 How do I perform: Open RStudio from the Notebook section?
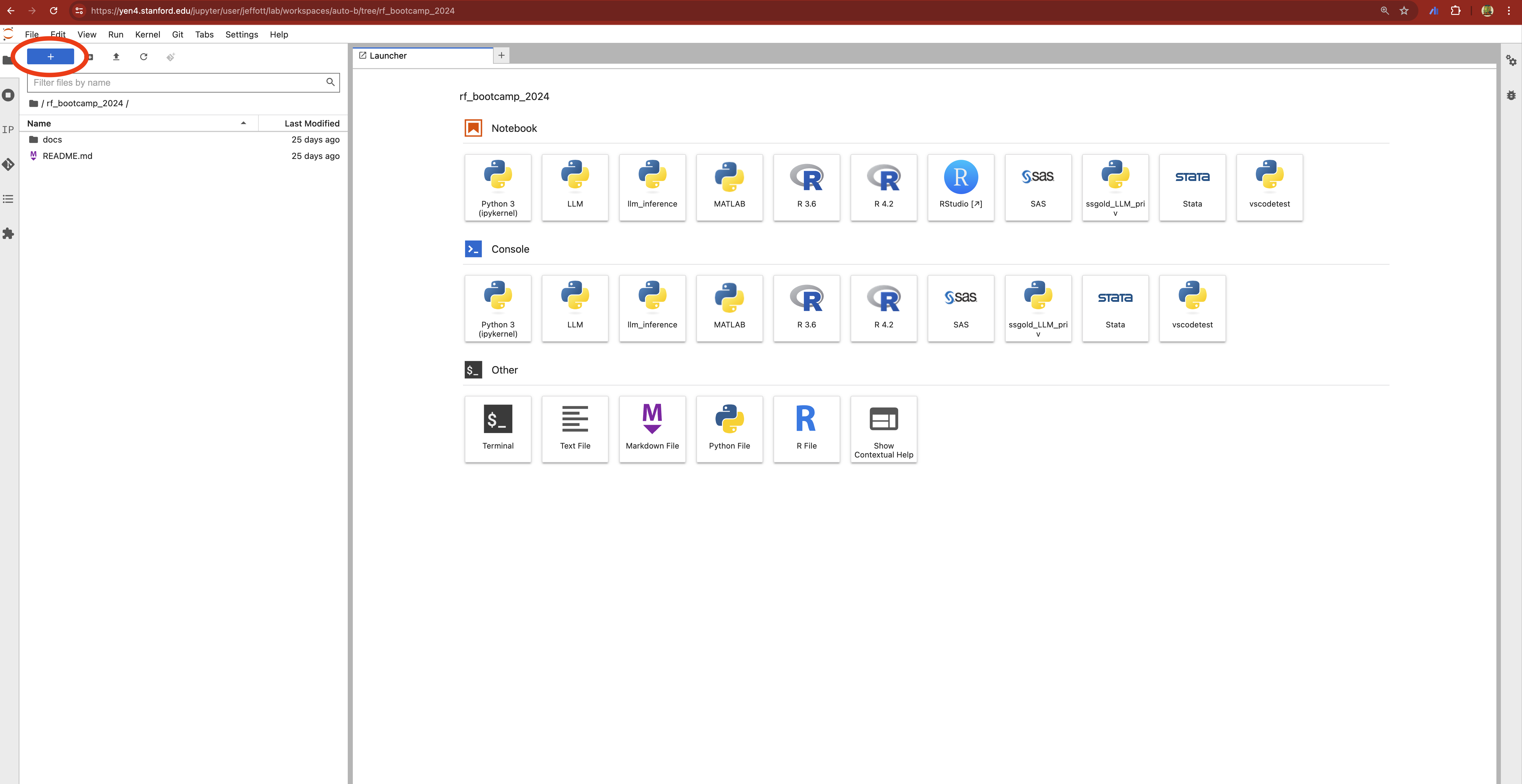961,187
